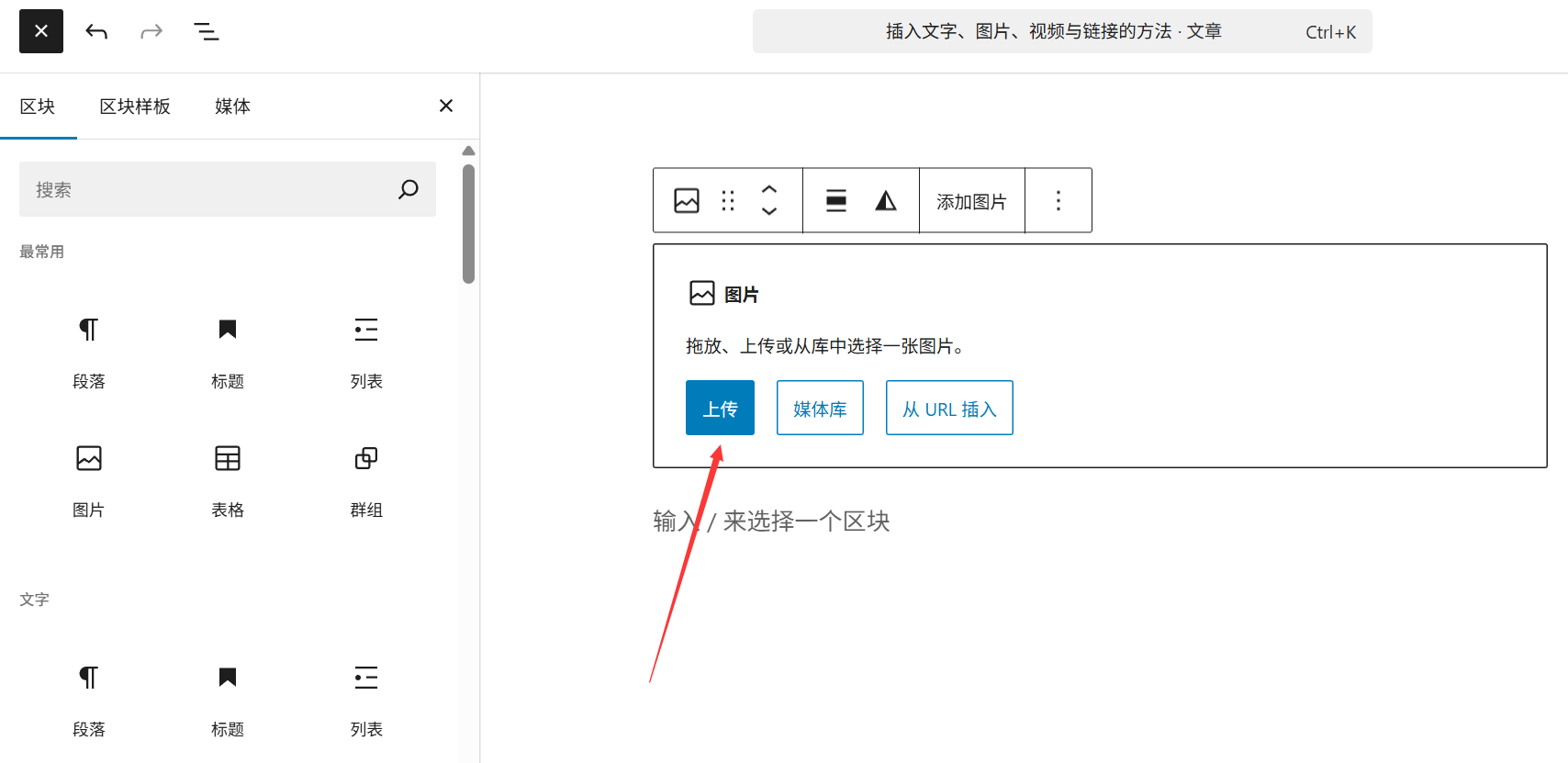Switch to the 媒体 tab
This screenshot has height=763, width=1568.
(232, 107)
